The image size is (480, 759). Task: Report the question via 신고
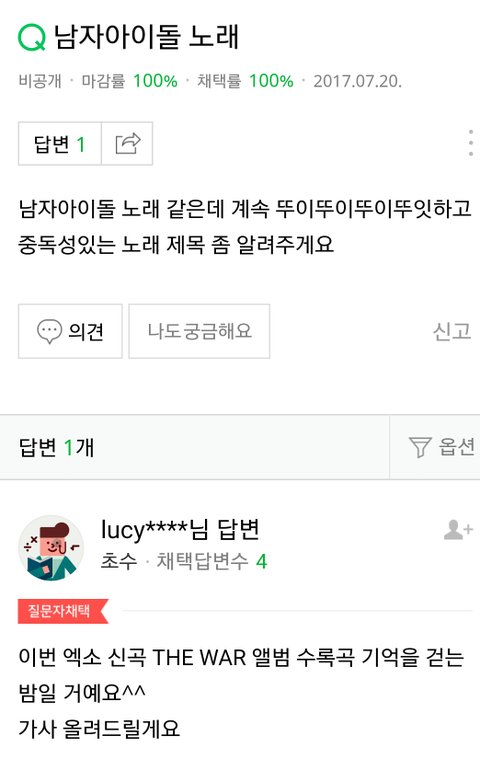coord(451,332)
